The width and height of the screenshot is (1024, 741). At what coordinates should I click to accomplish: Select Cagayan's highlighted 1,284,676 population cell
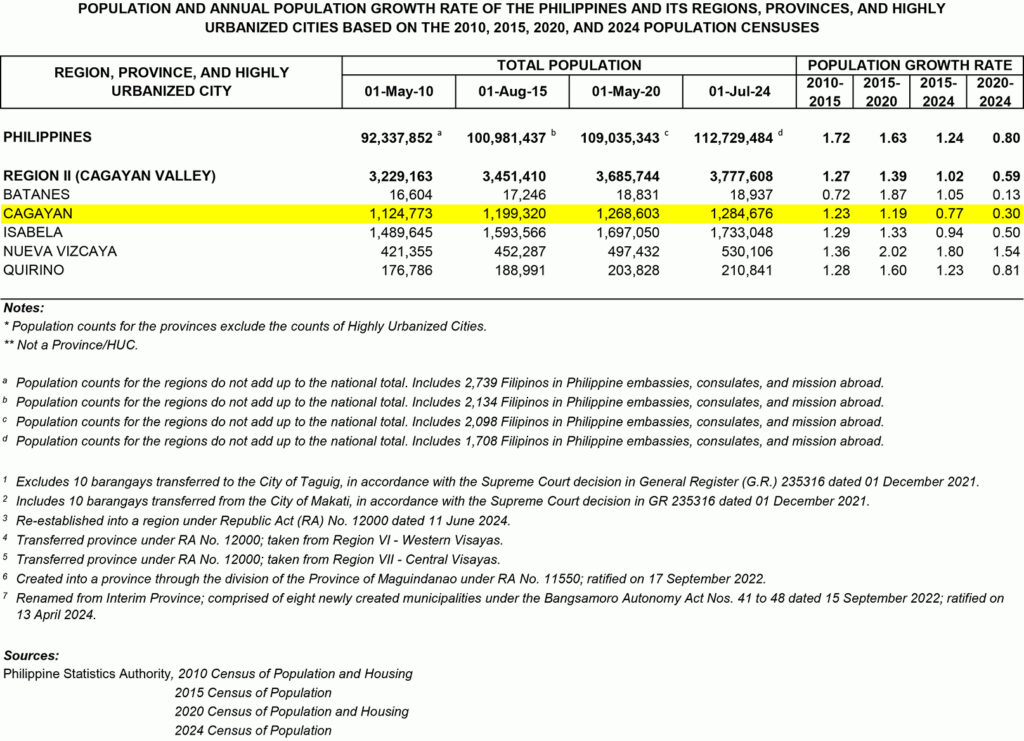pyautogui.click(x=738, y=214)
